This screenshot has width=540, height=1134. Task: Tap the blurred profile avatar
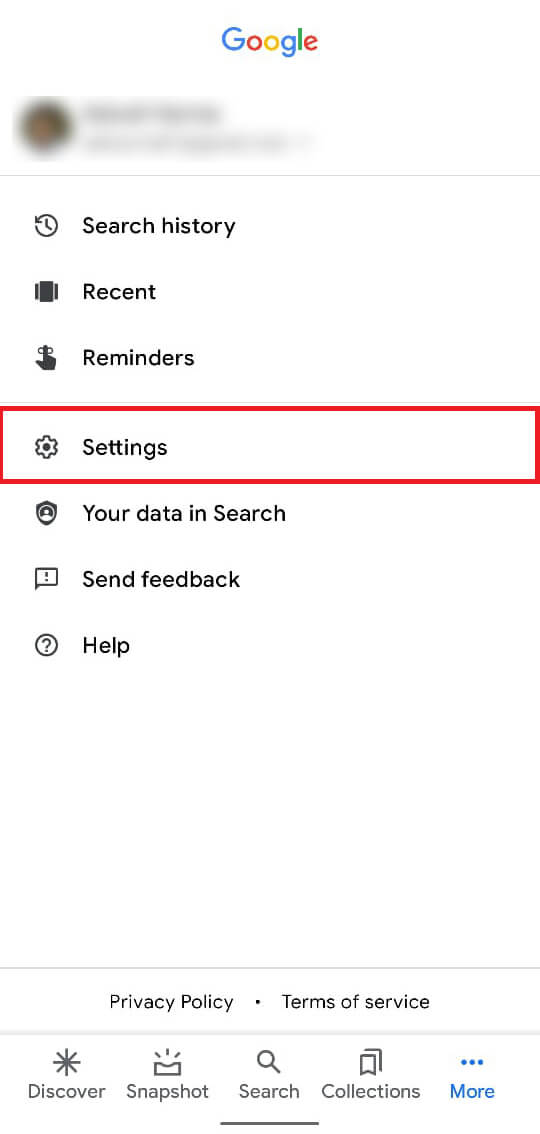47,128
